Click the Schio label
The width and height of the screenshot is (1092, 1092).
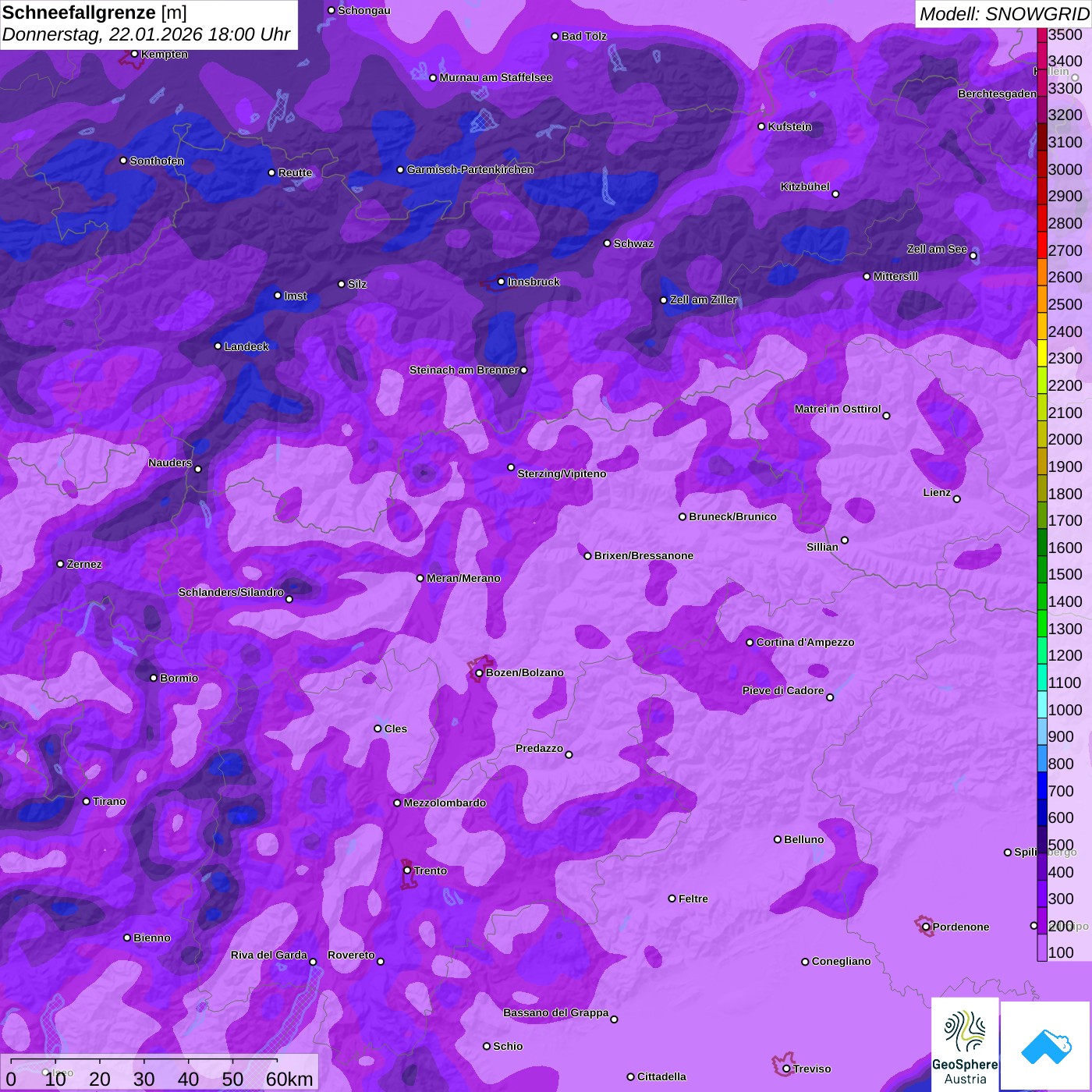[x=508, y=1047]
